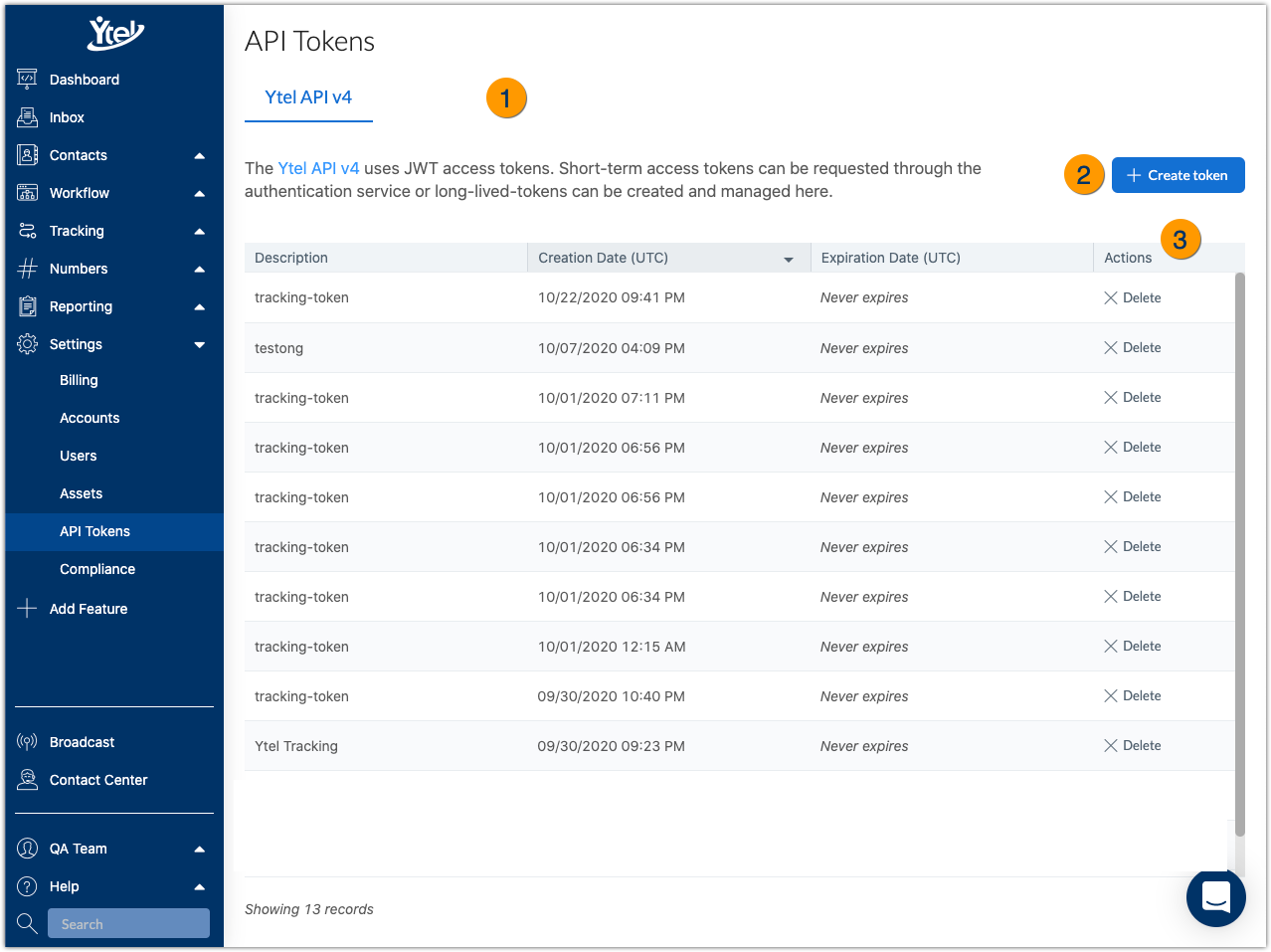This screenshot has height=952, width=1271.
Task: Click the Reporting clipboard icon
Action: 27,306
